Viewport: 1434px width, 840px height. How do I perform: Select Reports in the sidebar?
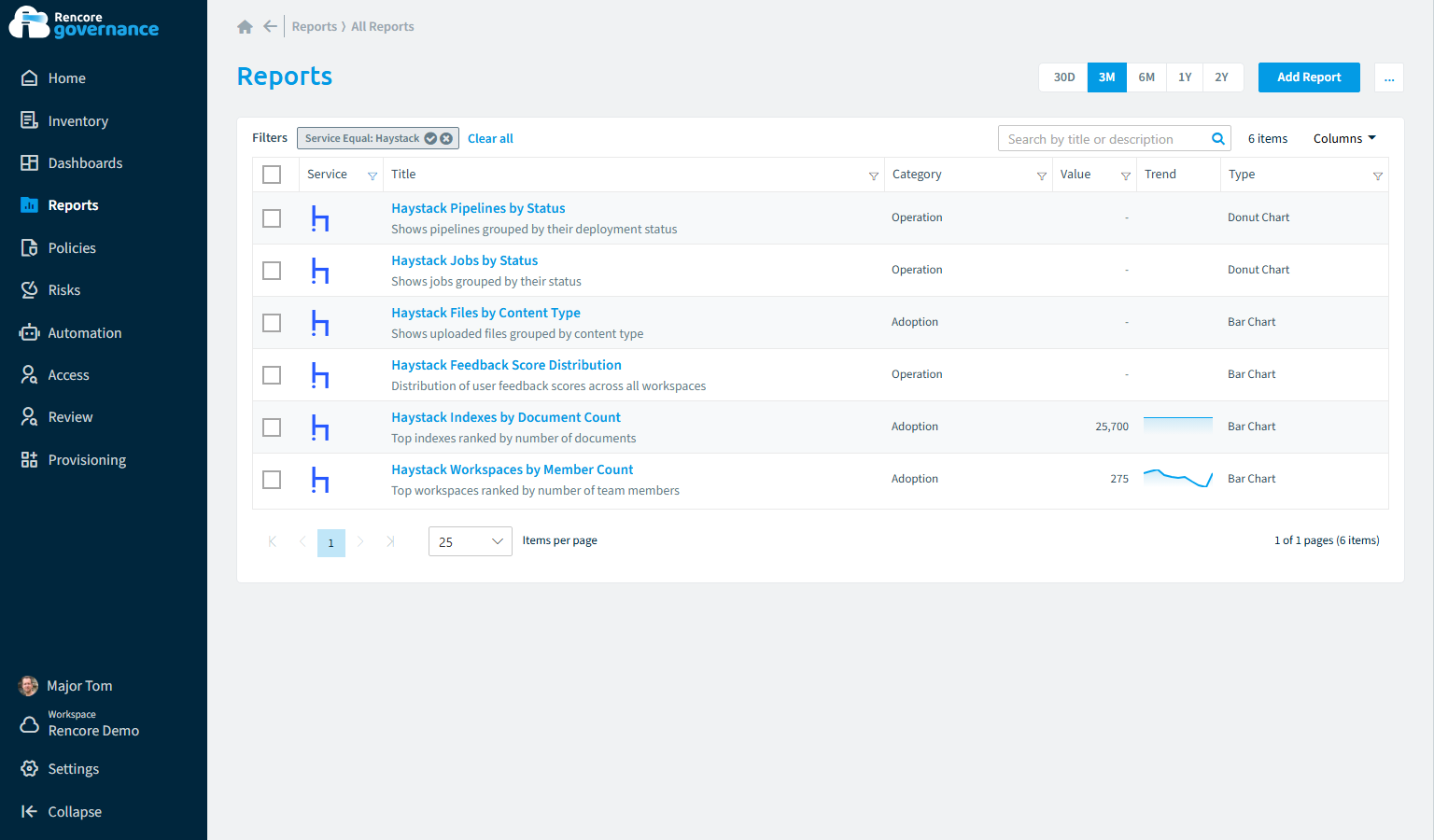click(73, 205)
